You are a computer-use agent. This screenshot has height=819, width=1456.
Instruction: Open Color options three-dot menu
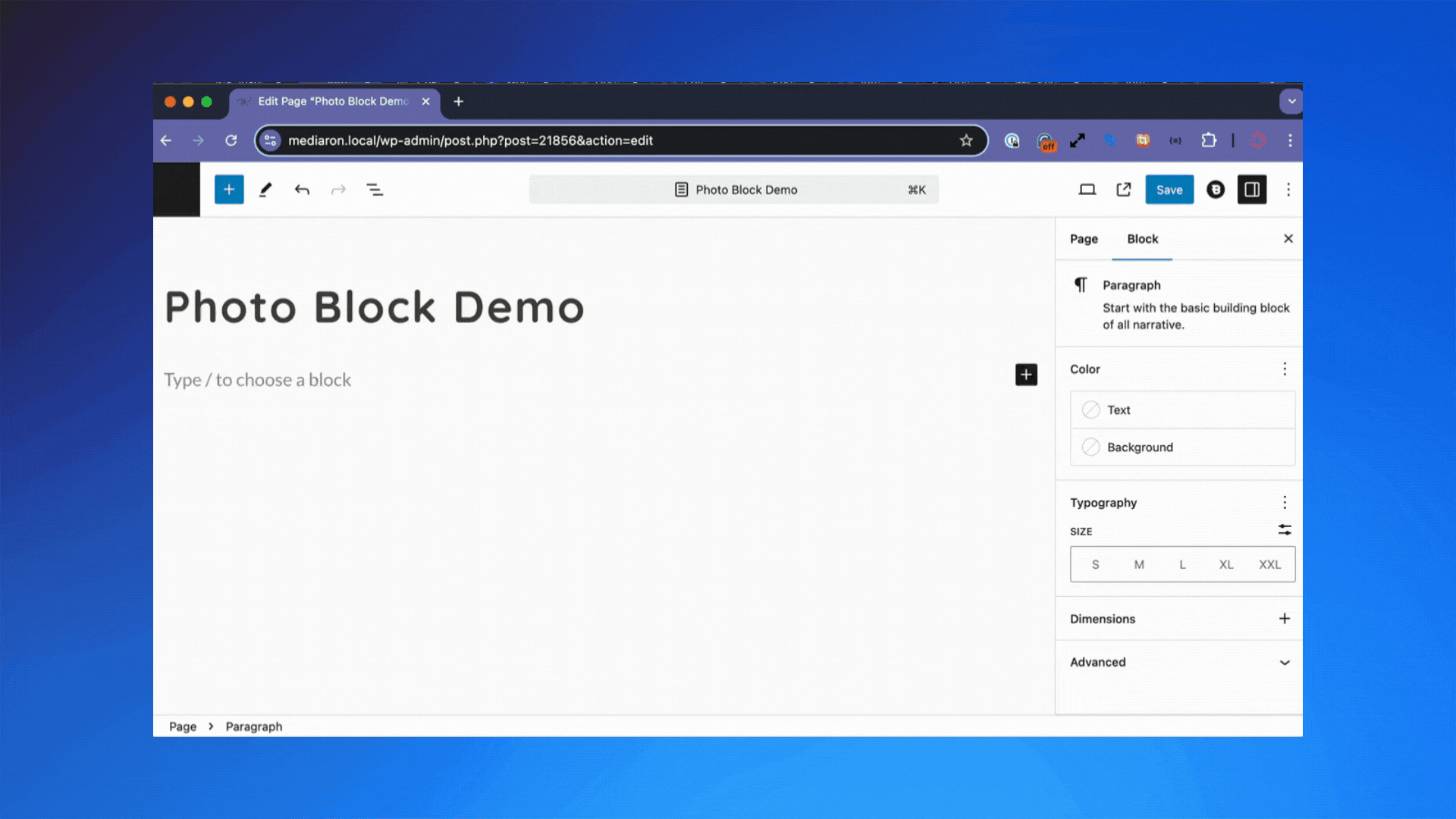tap(1285, 369)
